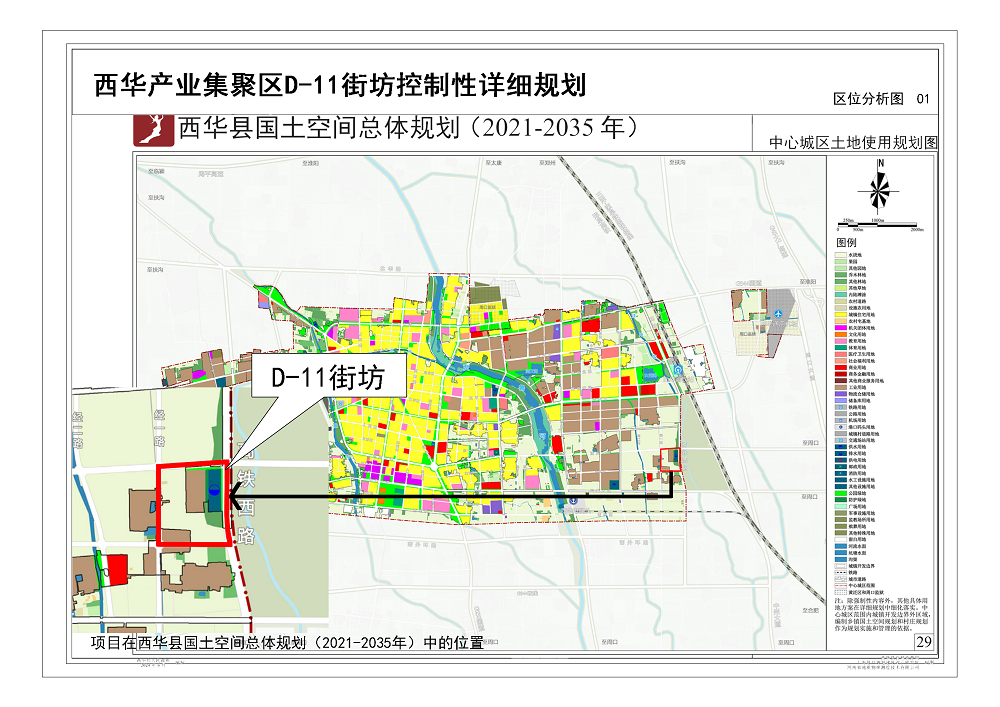Image resolution: width=1000 pixels, height=707 pixels.
Task: Click the page number 29 box
Action: pos(923,641)
